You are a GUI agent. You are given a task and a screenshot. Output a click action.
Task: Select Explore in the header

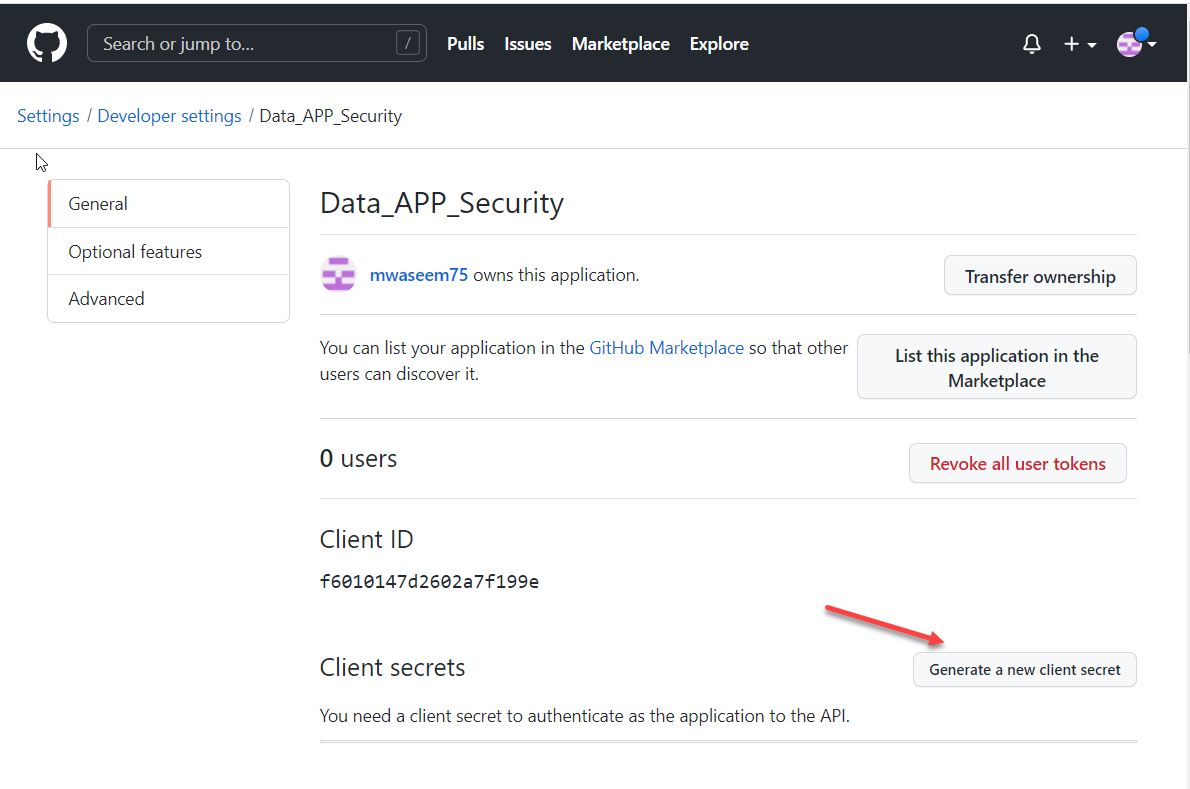(719, 44)
